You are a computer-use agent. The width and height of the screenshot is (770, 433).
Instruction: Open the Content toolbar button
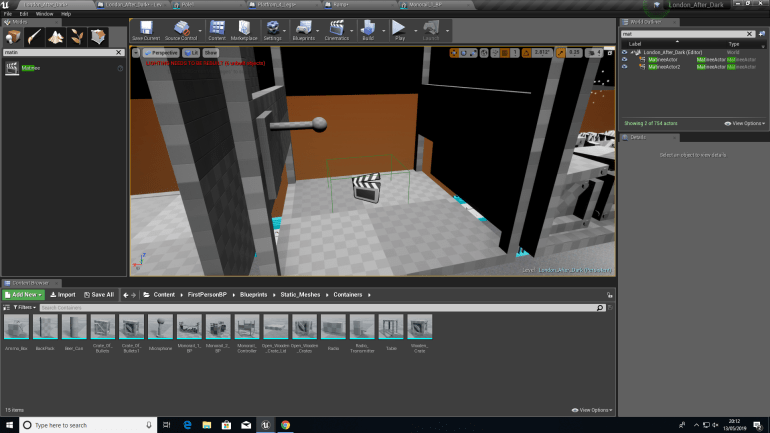tap(217, 30)
